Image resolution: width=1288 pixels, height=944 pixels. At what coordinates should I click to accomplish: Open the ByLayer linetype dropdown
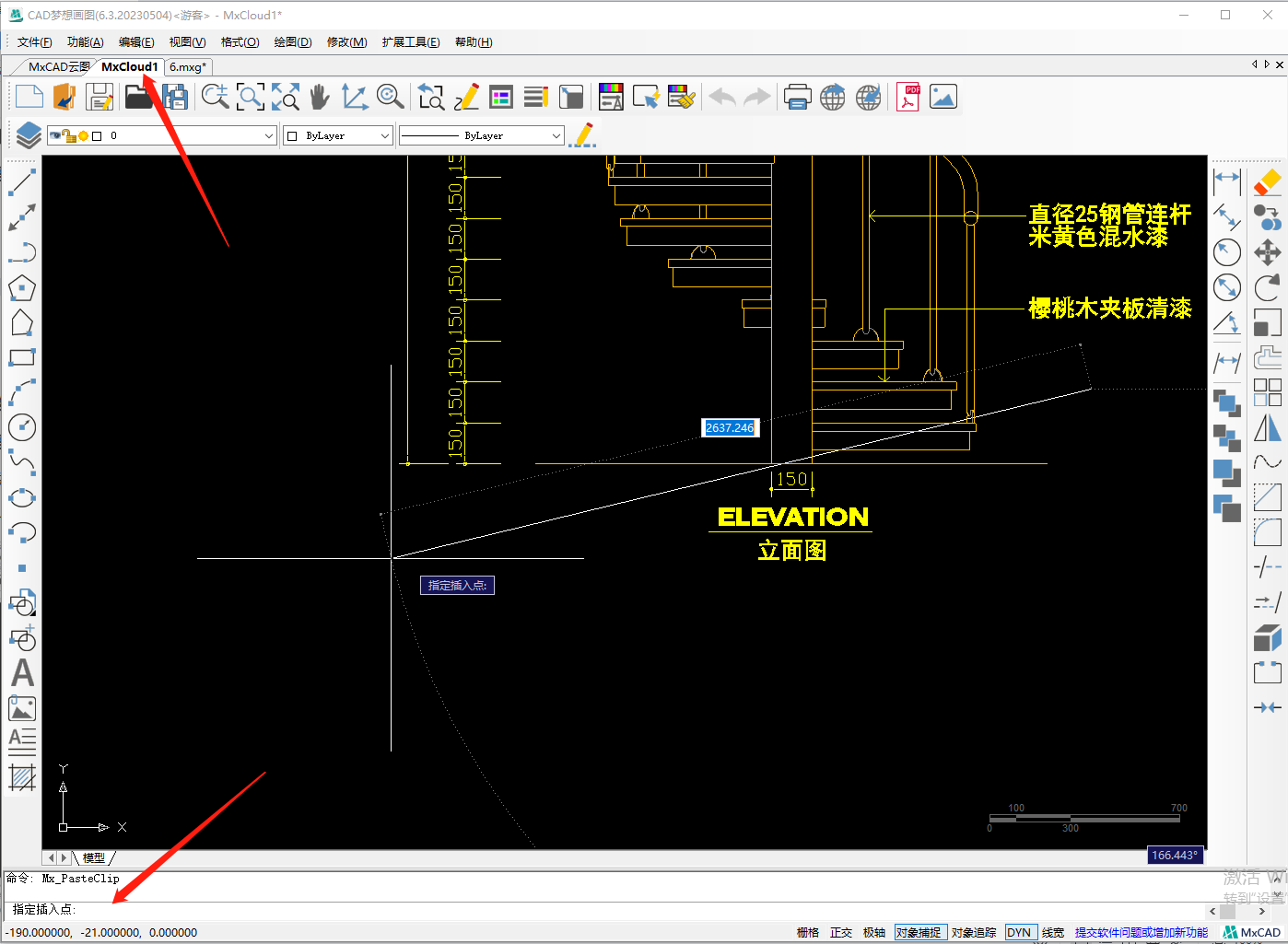pyautogui.click(x=481, y=135)
